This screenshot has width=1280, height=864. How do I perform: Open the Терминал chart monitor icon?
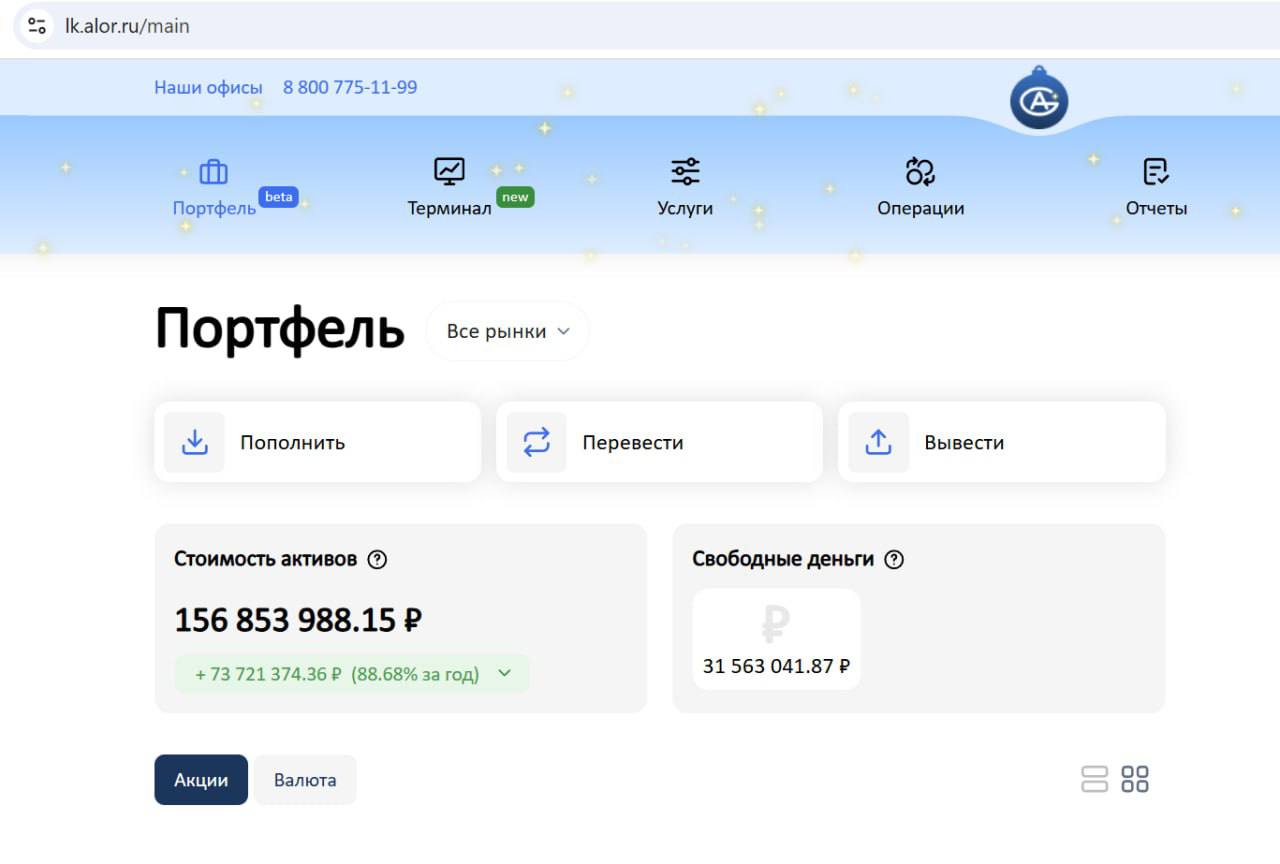449,171
